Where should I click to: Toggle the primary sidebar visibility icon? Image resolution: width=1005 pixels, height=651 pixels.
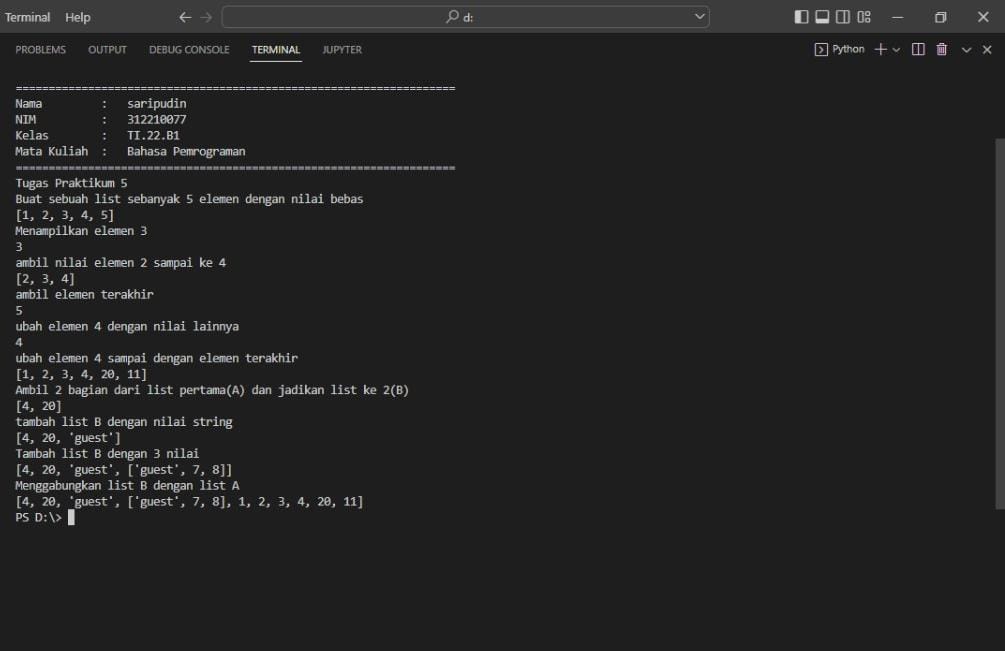pos(801,17)
